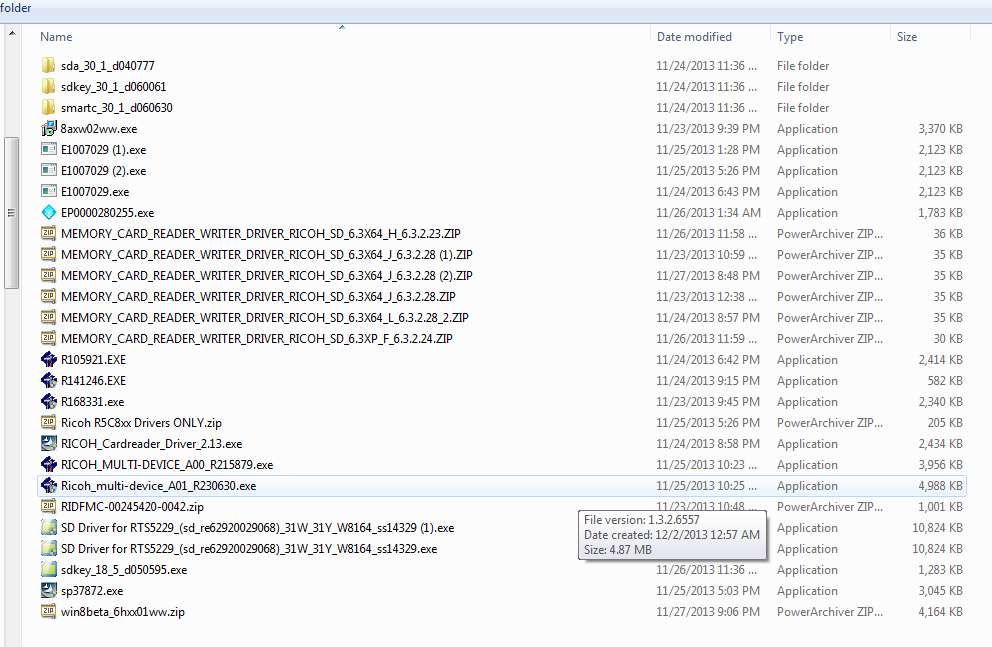Click the EP0000280255.exe diamond icon

49,213
